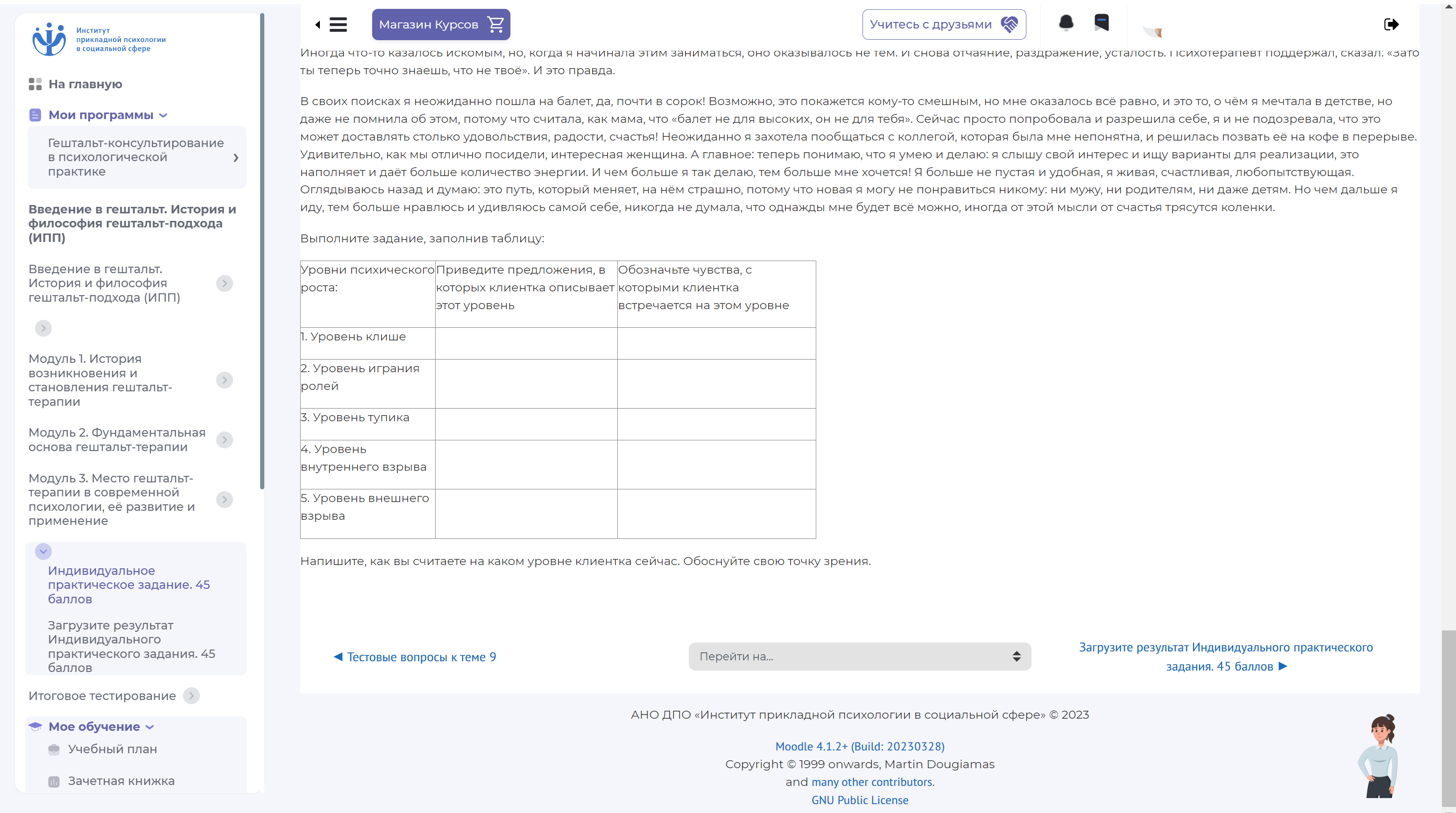Click the Уровень внутреннего взрыва cell
The width and height of the screenshot is (1456, 813).
click(x=368, y=465)
